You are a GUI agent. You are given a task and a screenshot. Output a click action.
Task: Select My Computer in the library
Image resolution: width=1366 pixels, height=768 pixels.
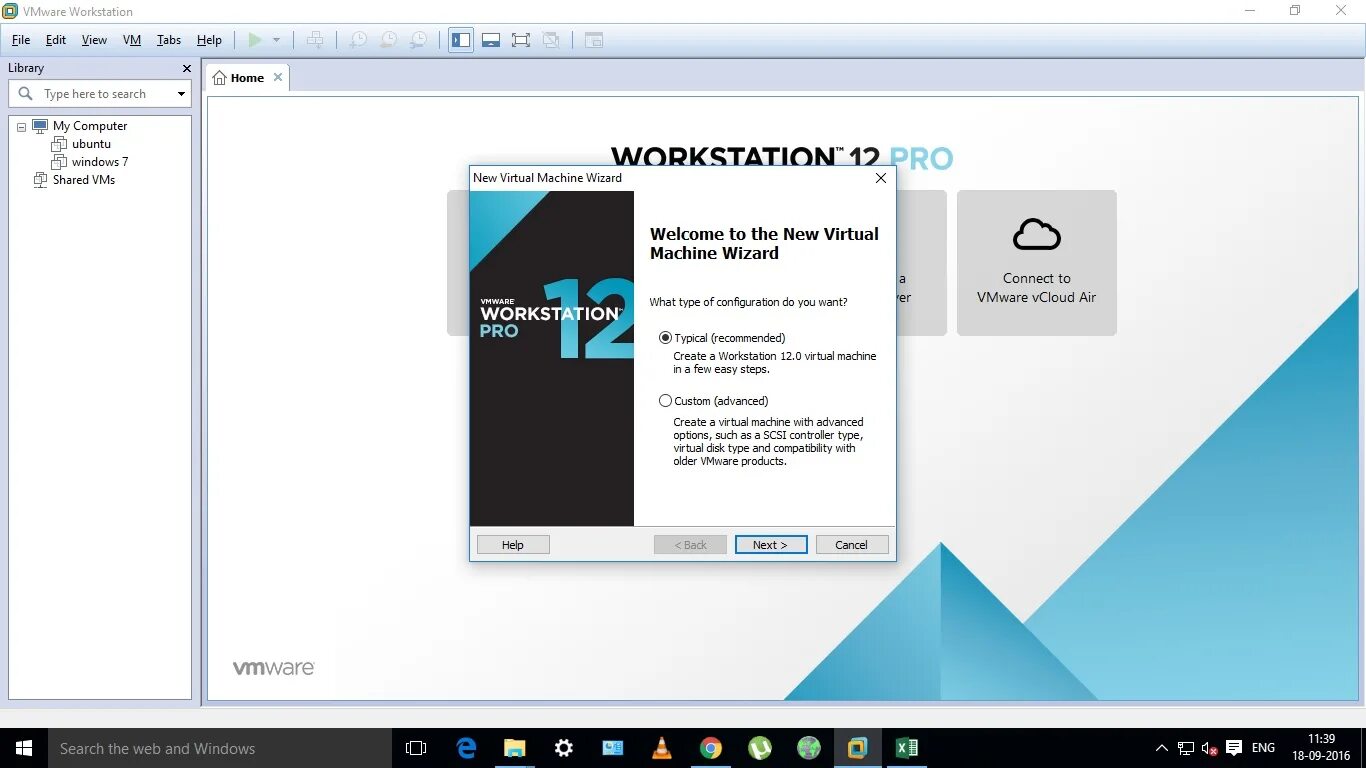(90, 126)
